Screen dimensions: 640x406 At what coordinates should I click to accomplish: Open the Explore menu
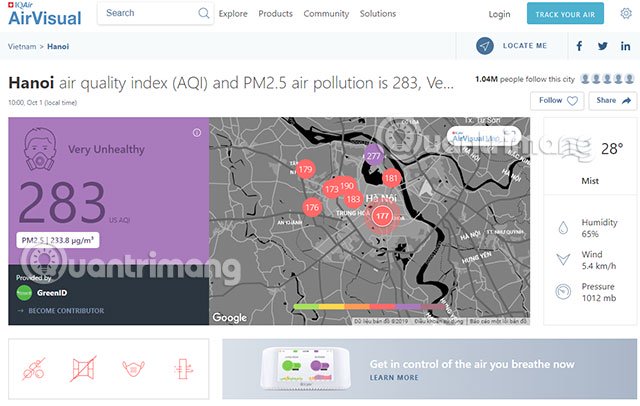point(233,13)
